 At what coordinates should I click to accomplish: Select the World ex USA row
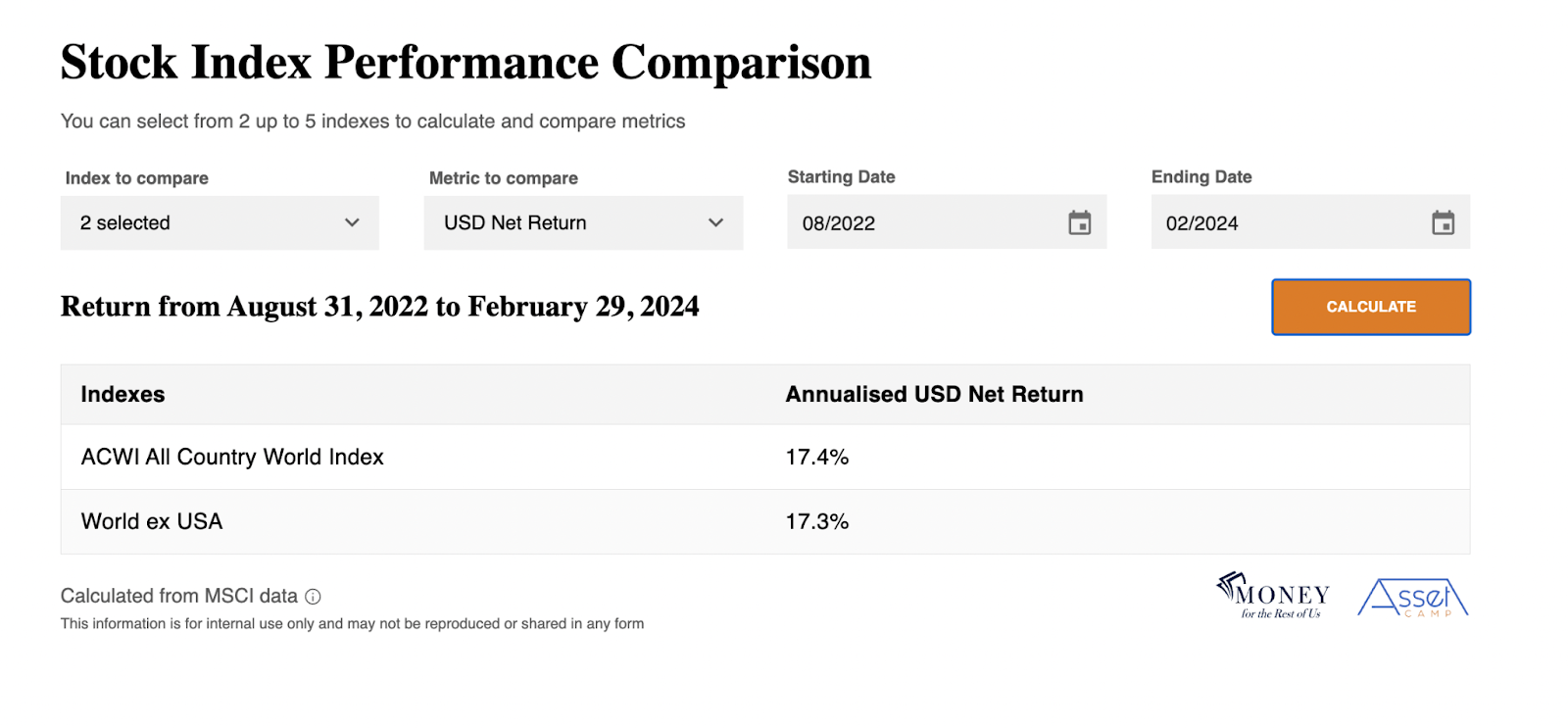click(765, 522)
